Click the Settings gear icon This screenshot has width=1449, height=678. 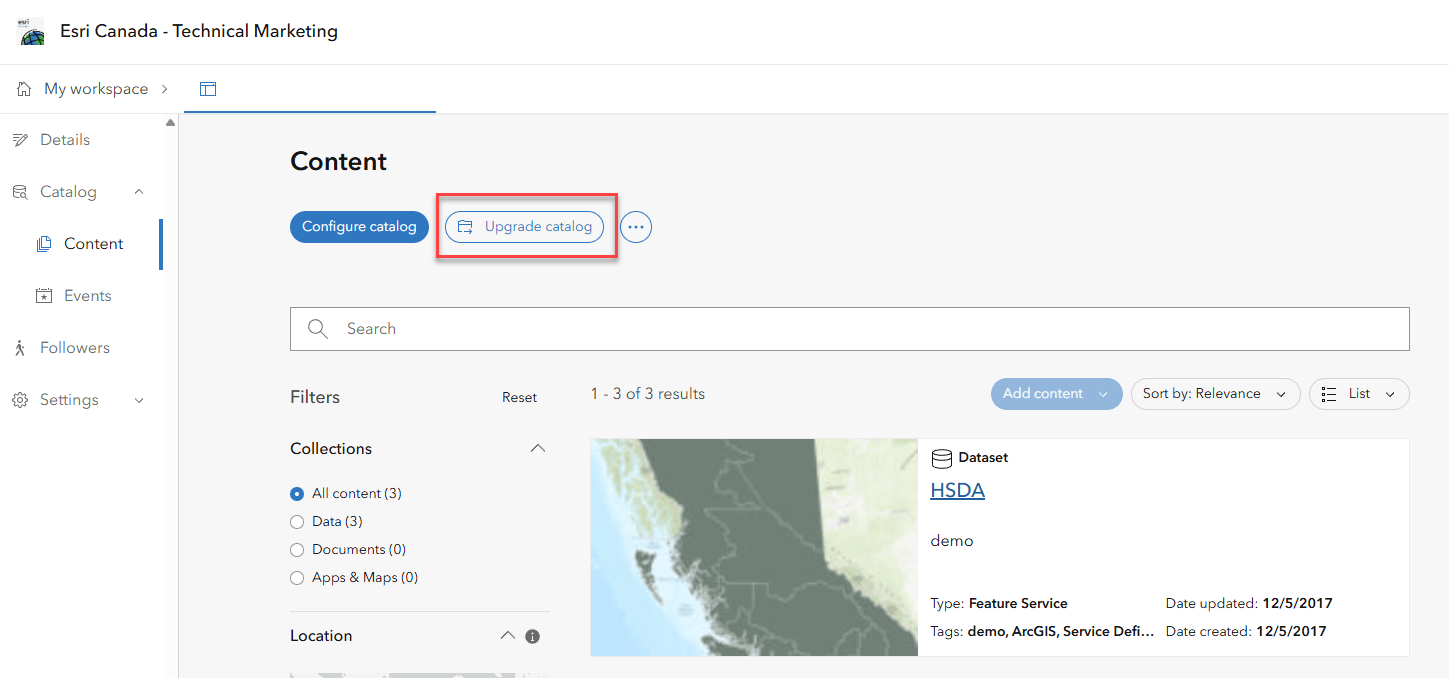point(20,400)
